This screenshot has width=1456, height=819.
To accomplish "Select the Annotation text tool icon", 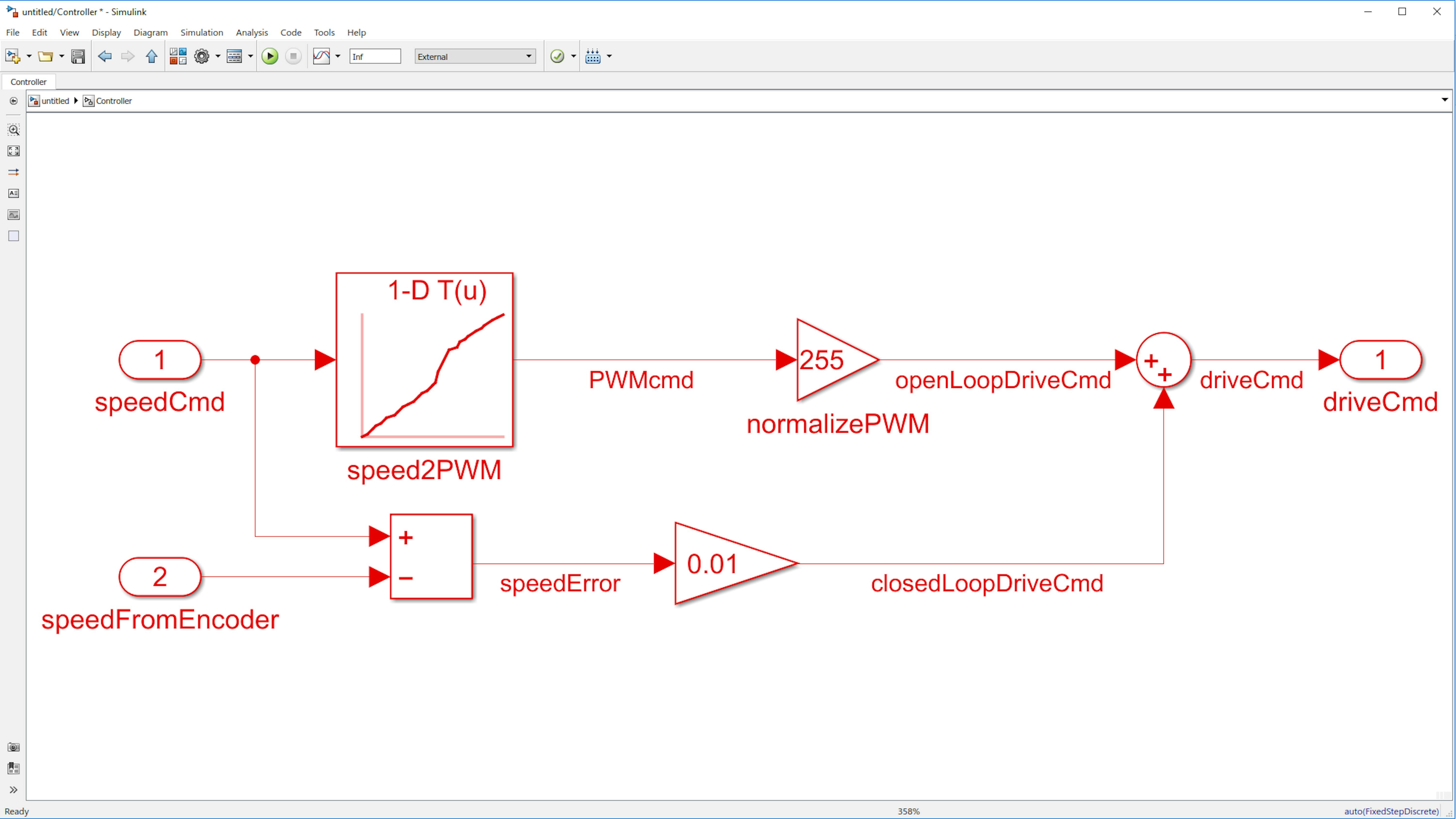I will coord(14,193).
